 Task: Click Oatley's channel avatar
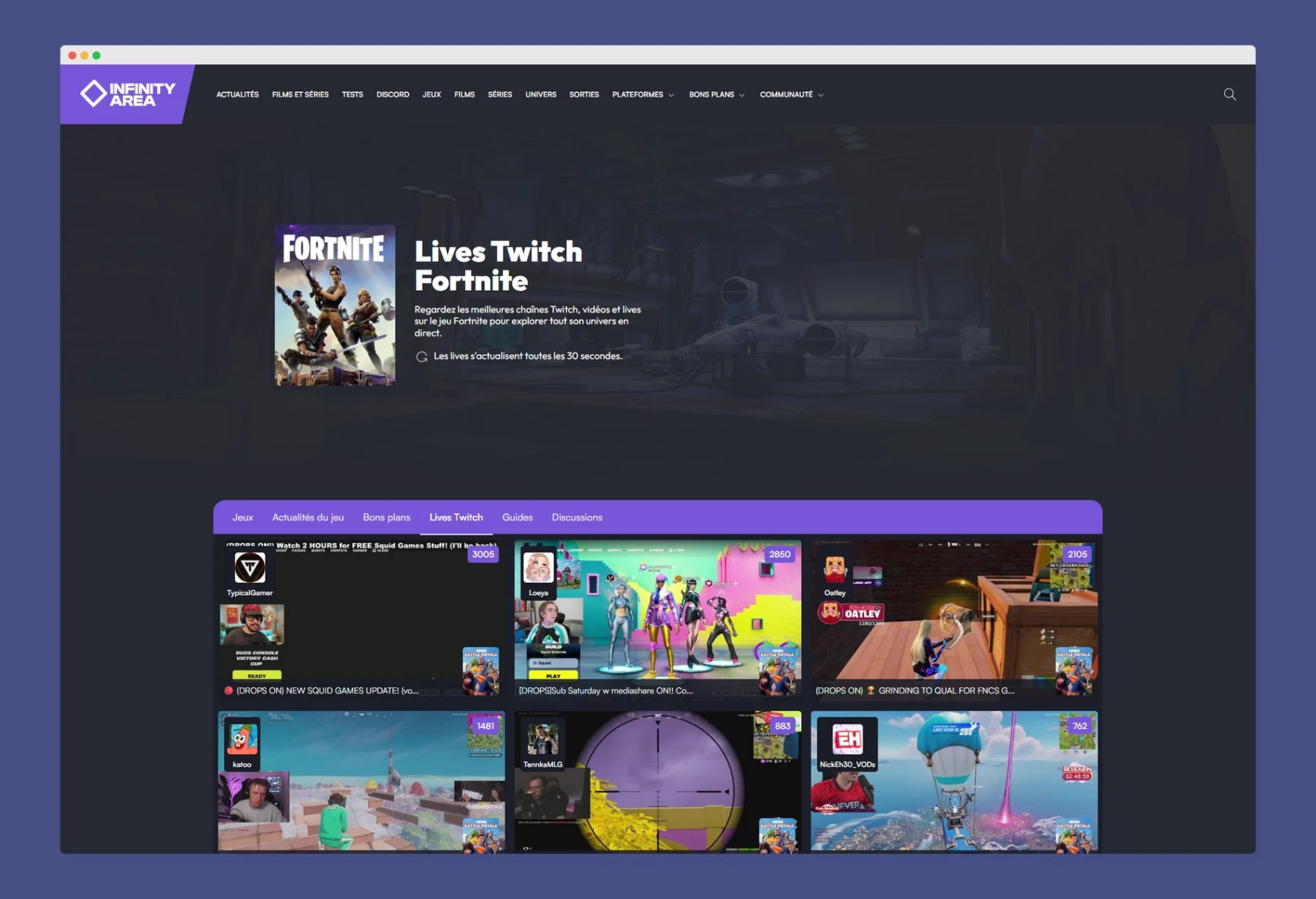pyautogui.click(x=835, y=568)
